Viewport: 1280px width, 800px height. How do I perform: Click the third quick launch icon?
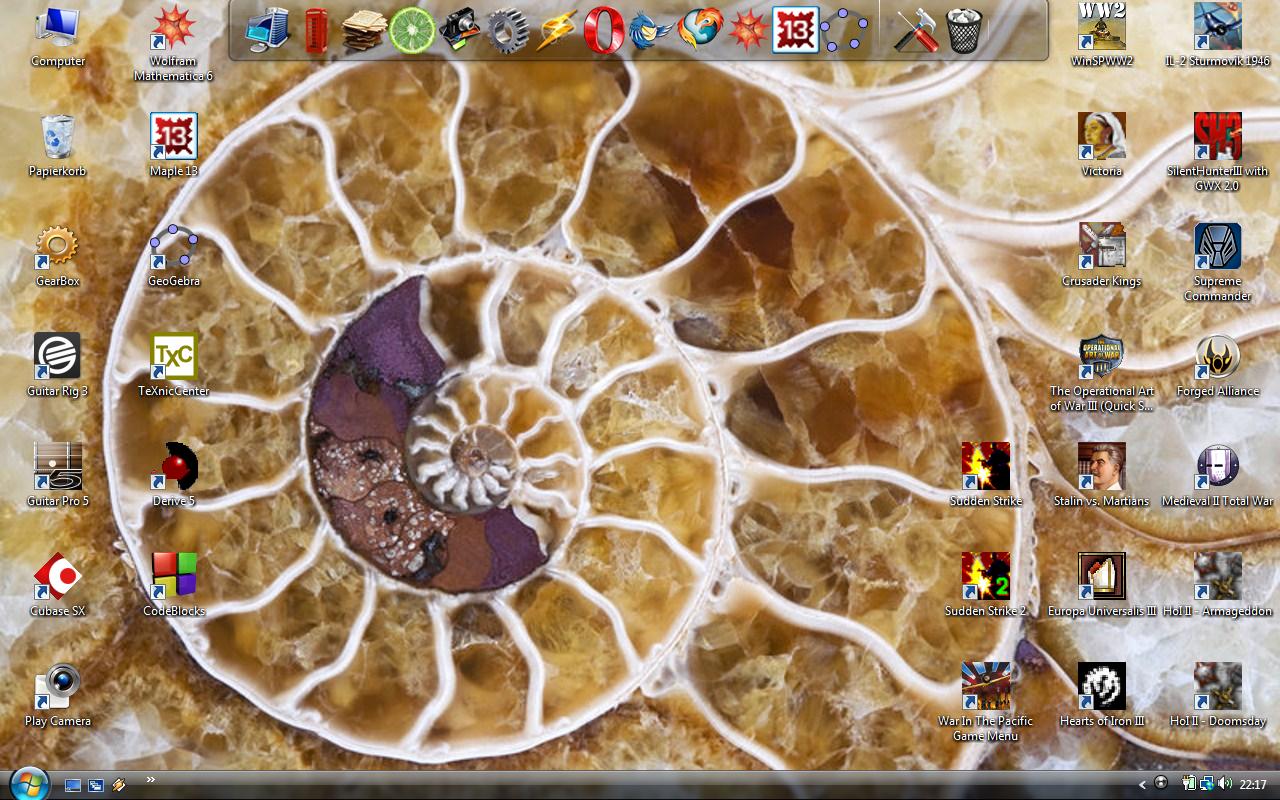click(x=119, y=785)
